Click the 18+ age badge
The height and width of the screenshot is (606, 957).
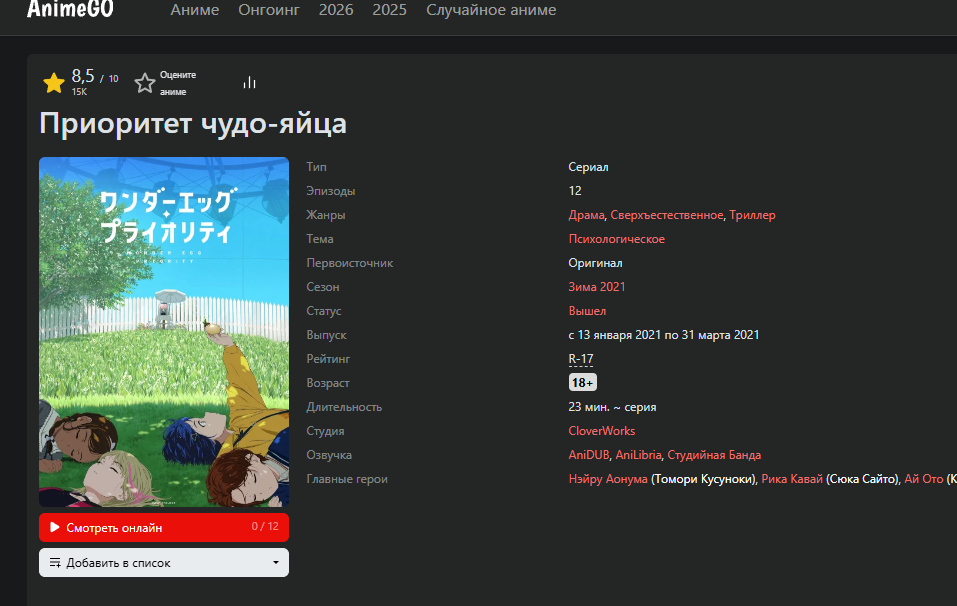pos(582,383)
